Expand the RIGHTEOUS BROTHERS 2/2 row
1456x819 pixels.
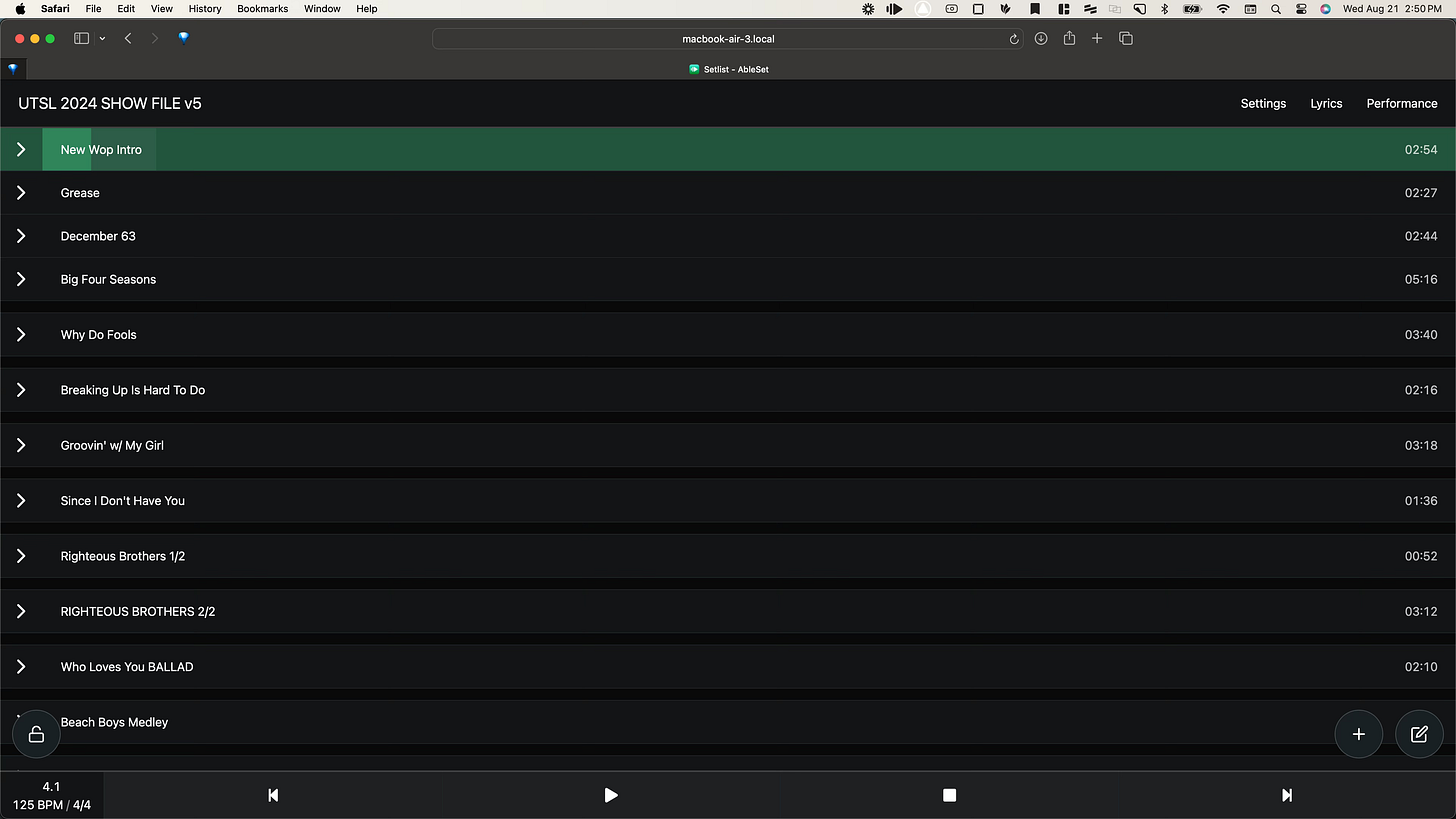click(x=21, y=611)
